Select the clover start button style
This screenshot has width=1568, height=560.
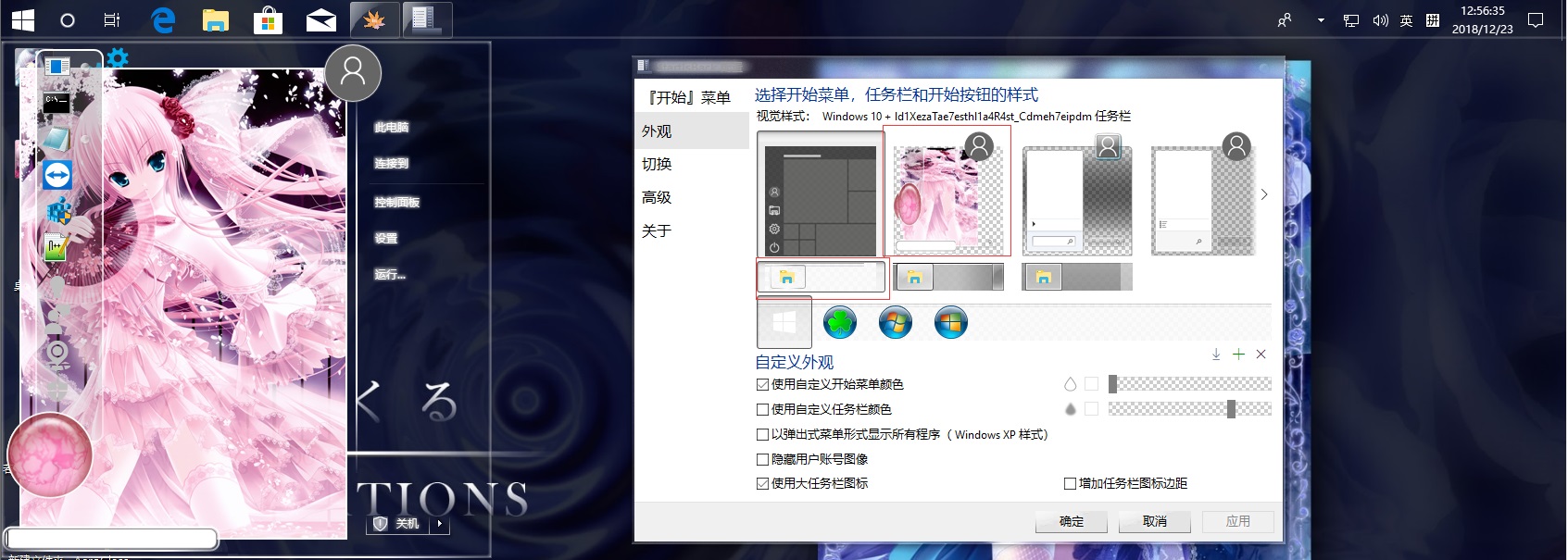[x=840, y=322]
